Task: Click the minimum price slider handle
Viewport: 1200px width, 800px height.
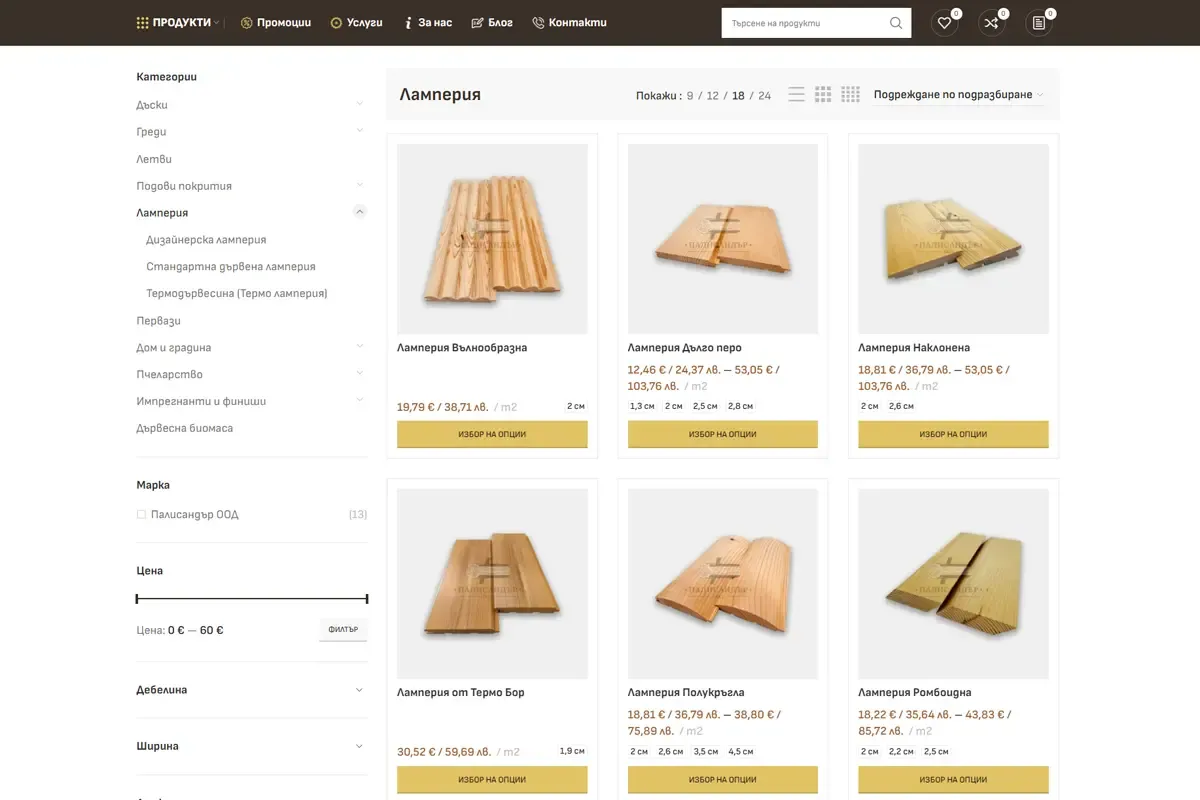Action: [x=137, y=599]
